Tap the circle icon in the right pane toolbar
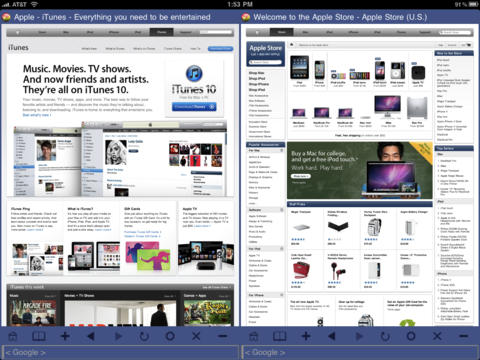This screenshot has width=480, height=360. 411,336
